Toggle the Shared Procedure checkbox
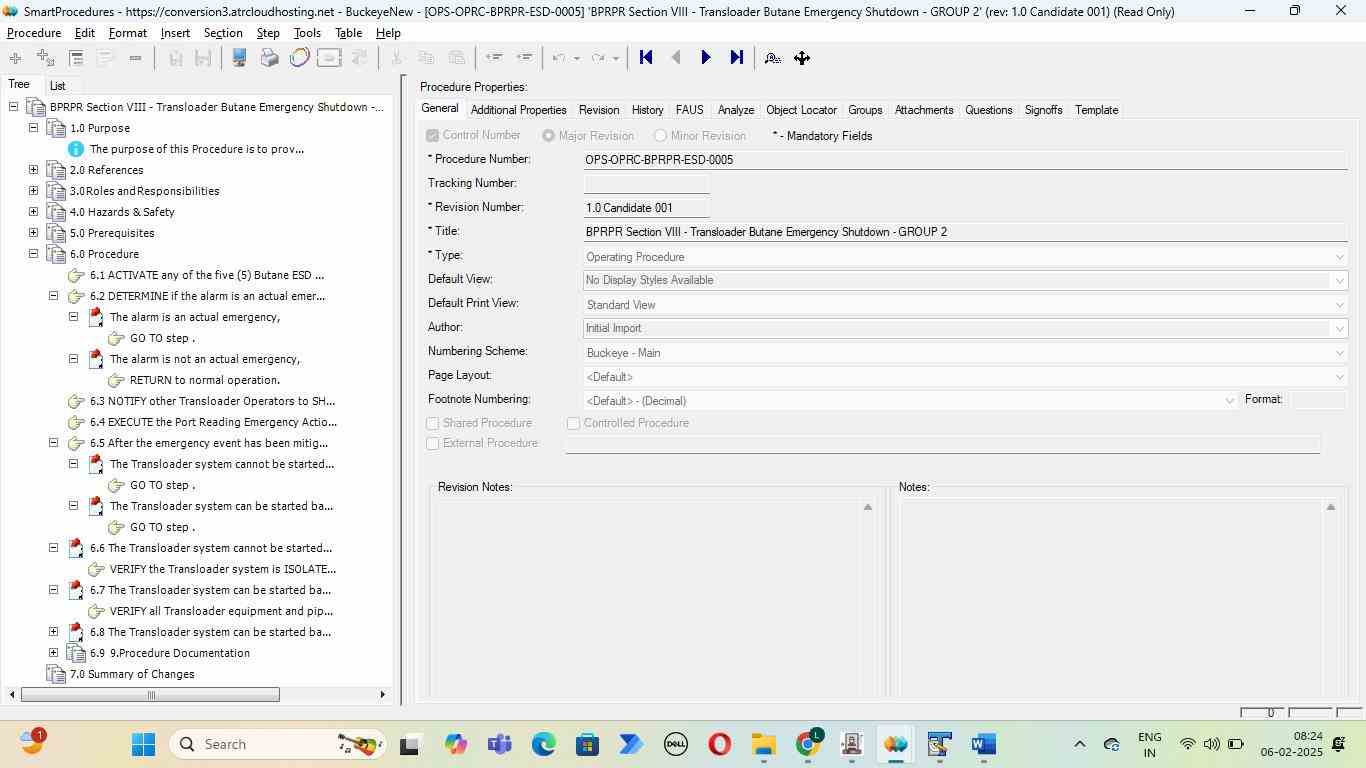The width and height of the screenshot is (1366, 768). [432, 424]
